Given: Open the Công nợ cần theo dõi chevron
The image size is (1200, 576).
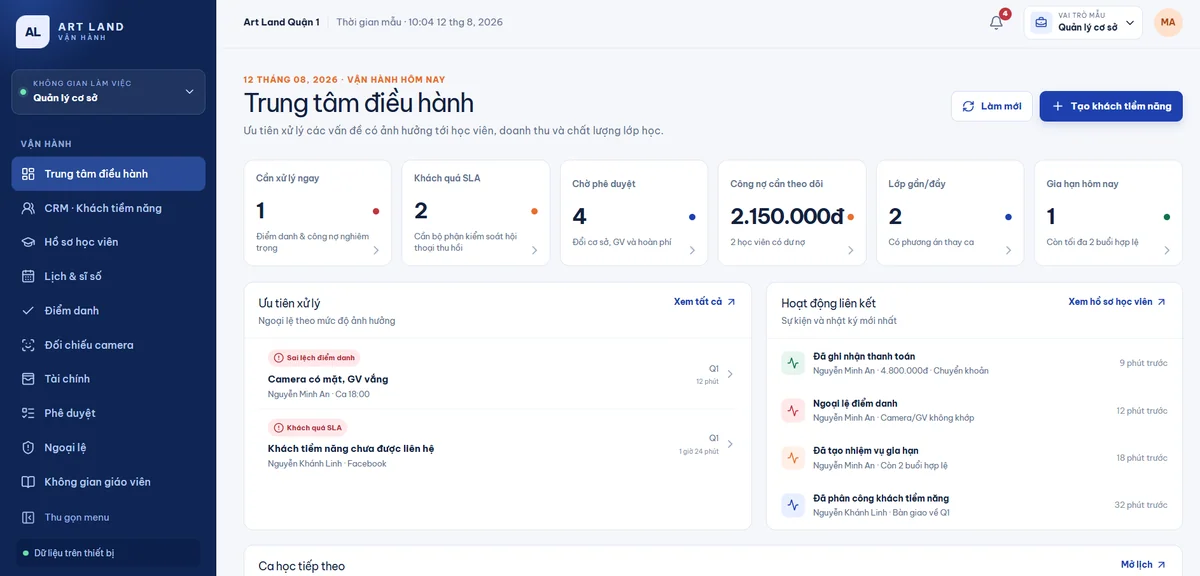Looking at the screenshot, I should (x=850, y=251).
